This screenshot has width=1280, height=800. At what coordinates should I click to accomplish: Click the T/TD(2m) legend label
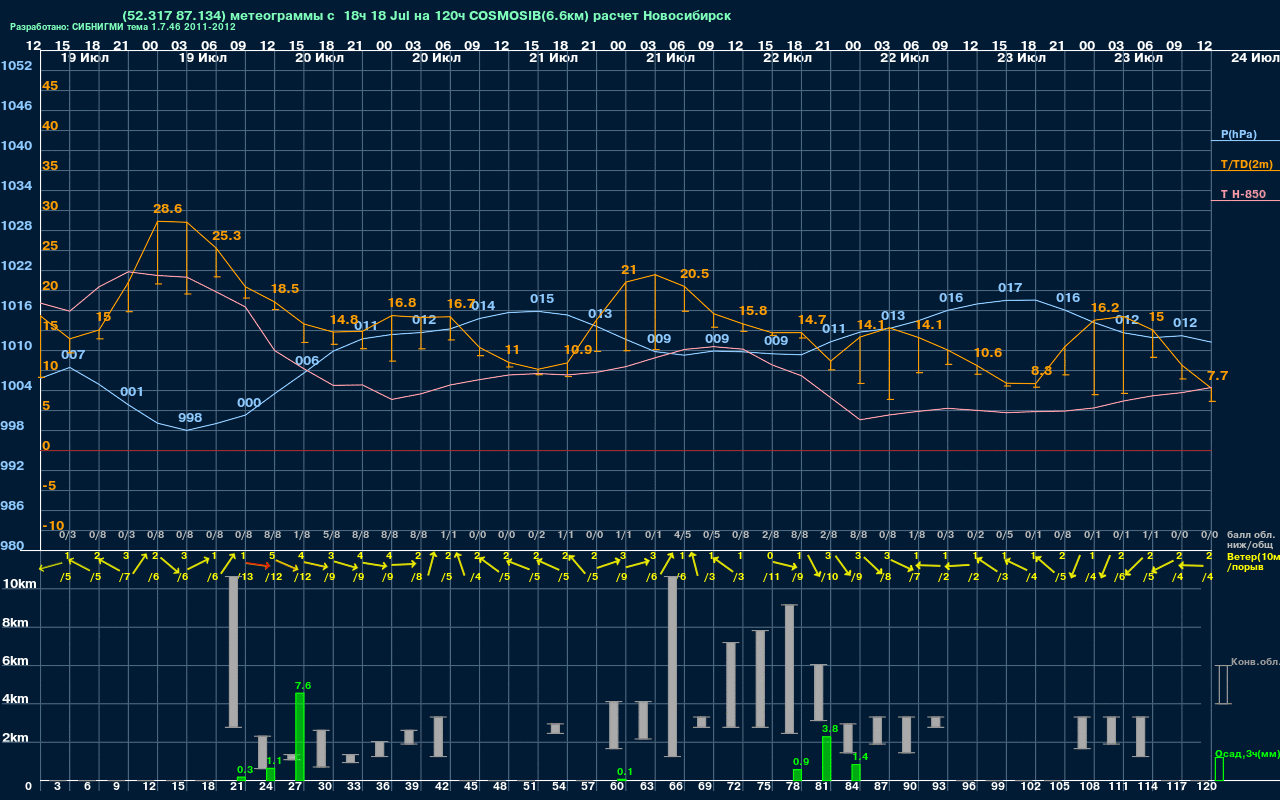1246,164
